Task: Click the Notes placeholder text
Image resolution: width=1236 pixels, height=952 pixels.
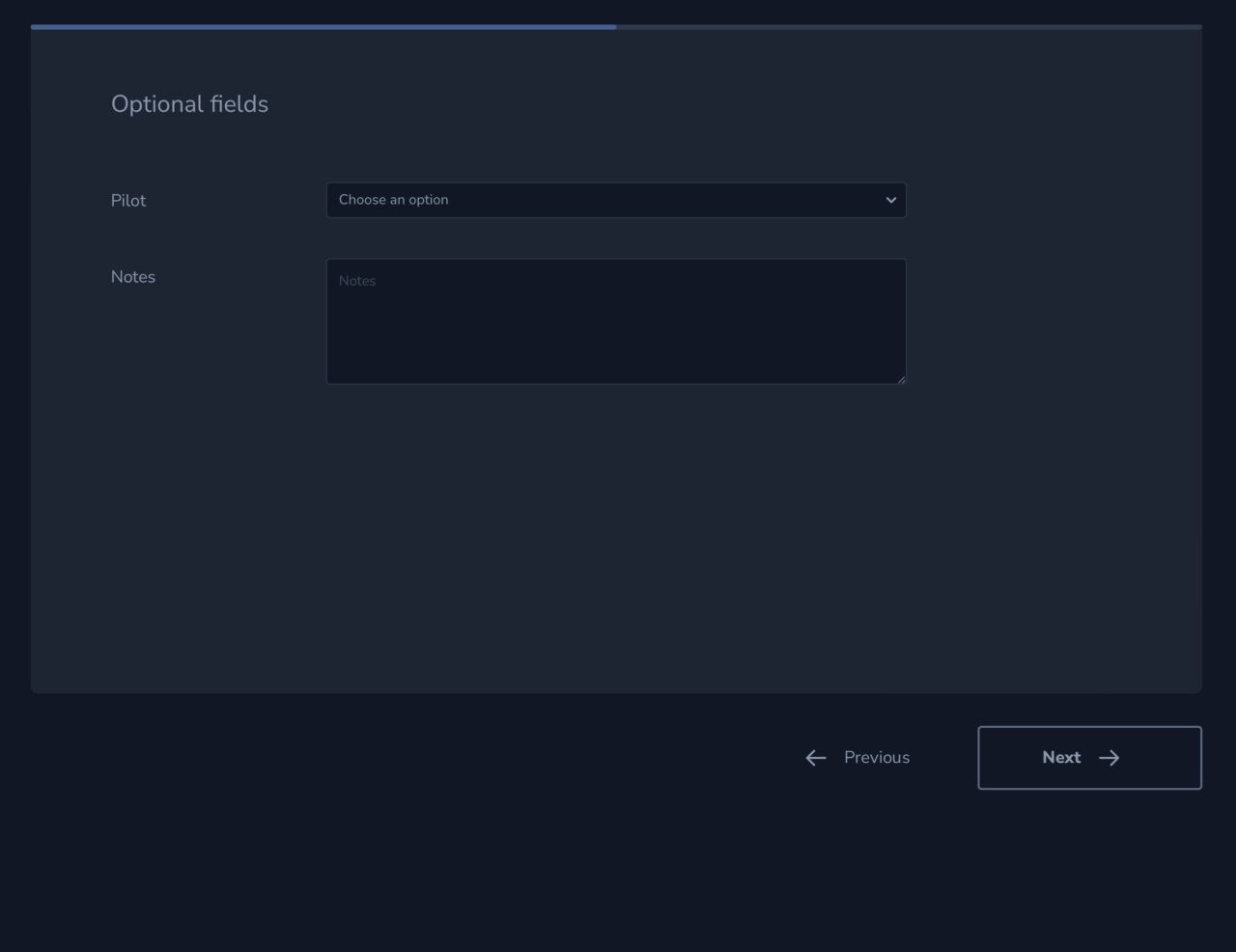Action: pos(356,281)
